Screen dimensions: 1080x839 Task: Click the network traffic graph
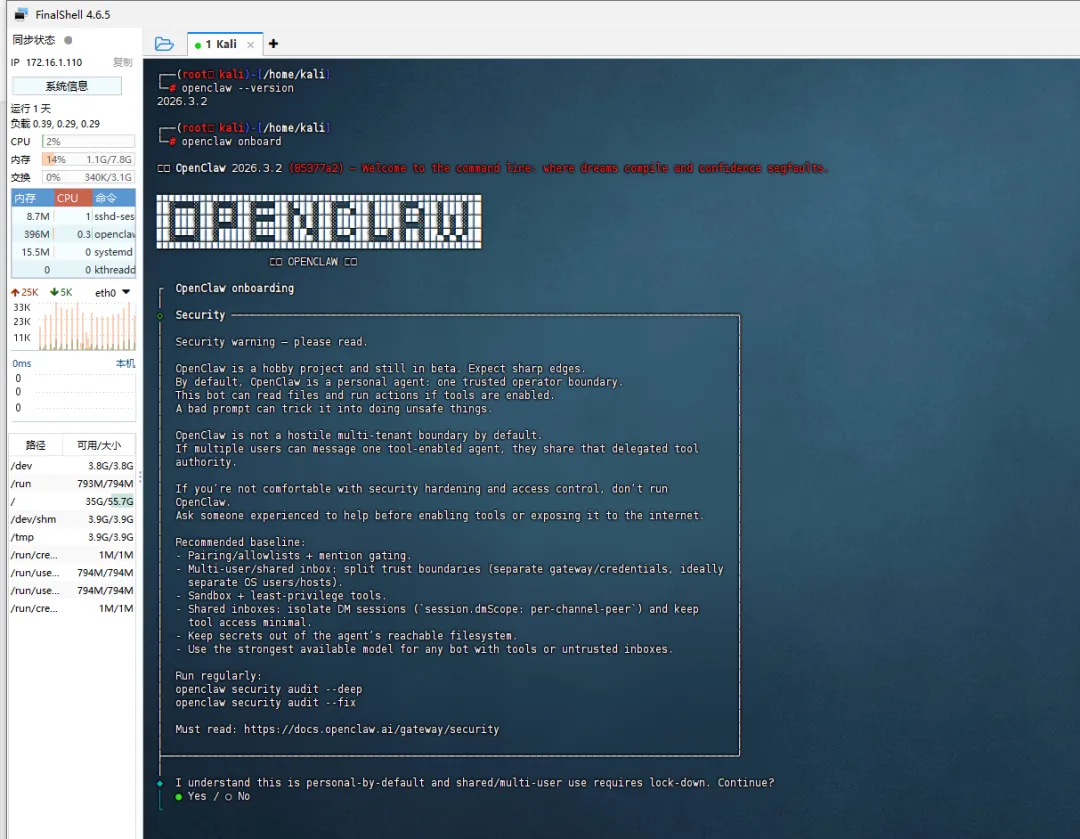point(87,326)
